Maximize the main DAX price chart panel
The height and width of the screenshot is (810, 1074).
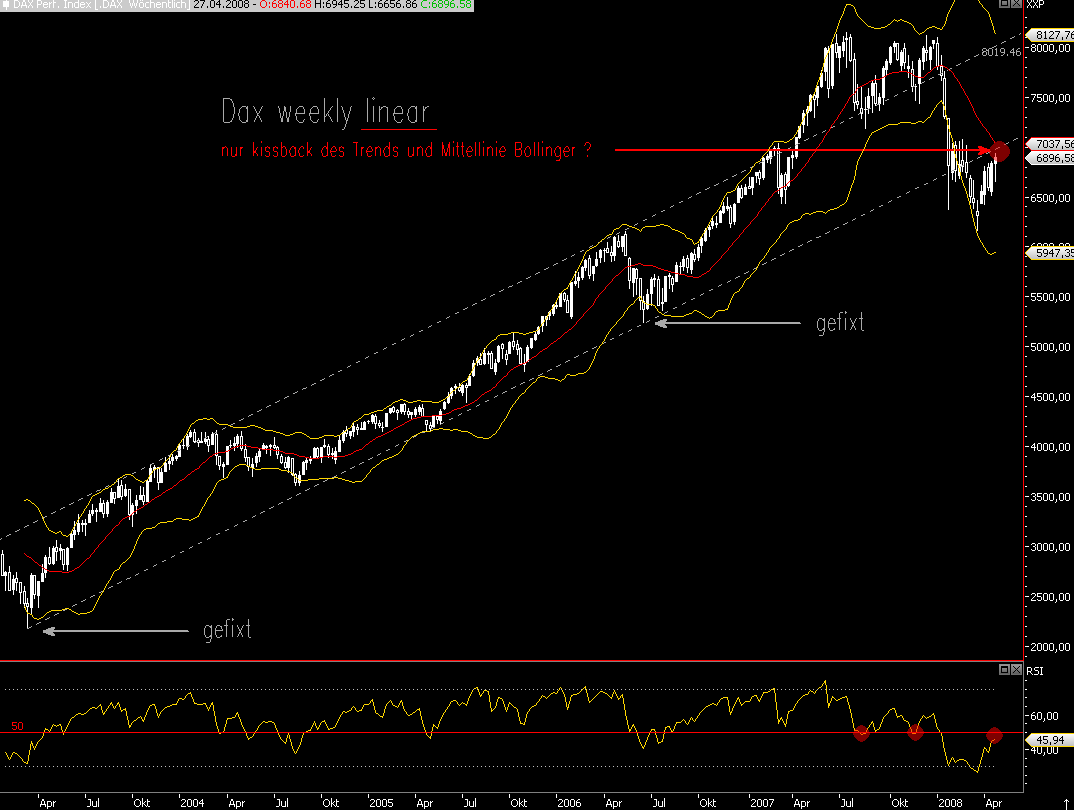[x=1004, y=3]
